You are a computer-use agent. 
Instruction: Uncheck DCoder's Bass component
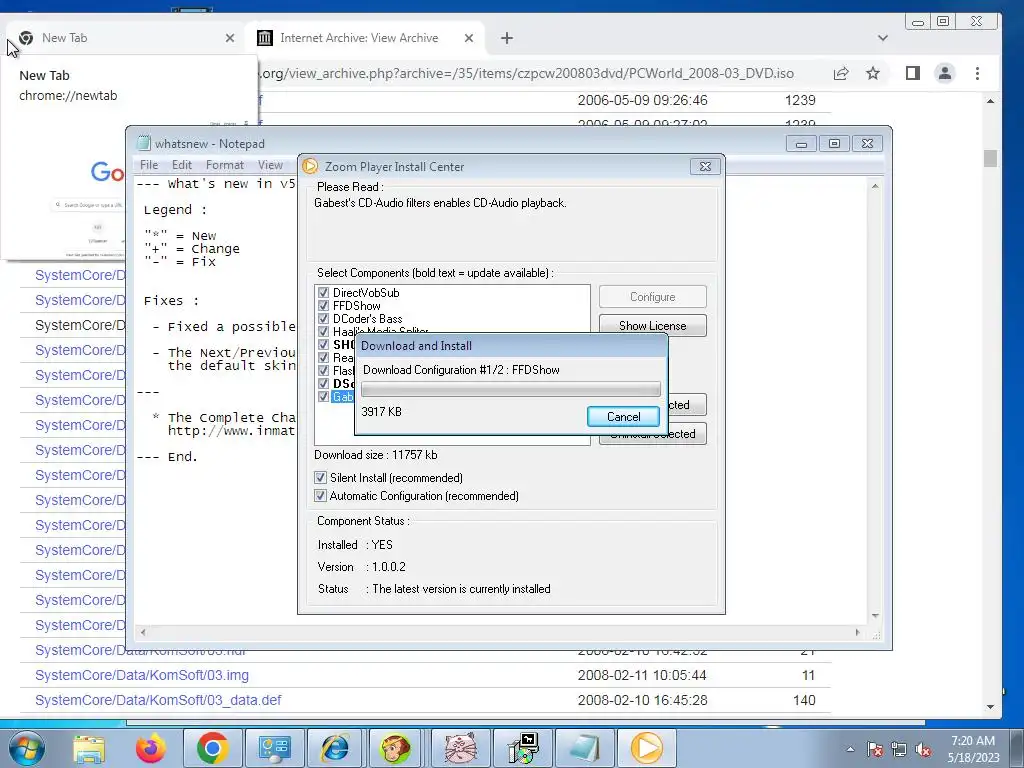click(x=323, y=319)
